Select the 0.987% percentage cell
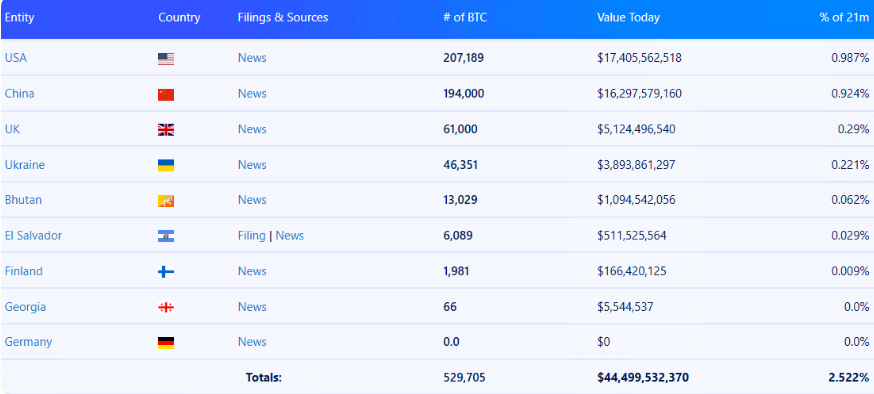 [x=850, y=57]
